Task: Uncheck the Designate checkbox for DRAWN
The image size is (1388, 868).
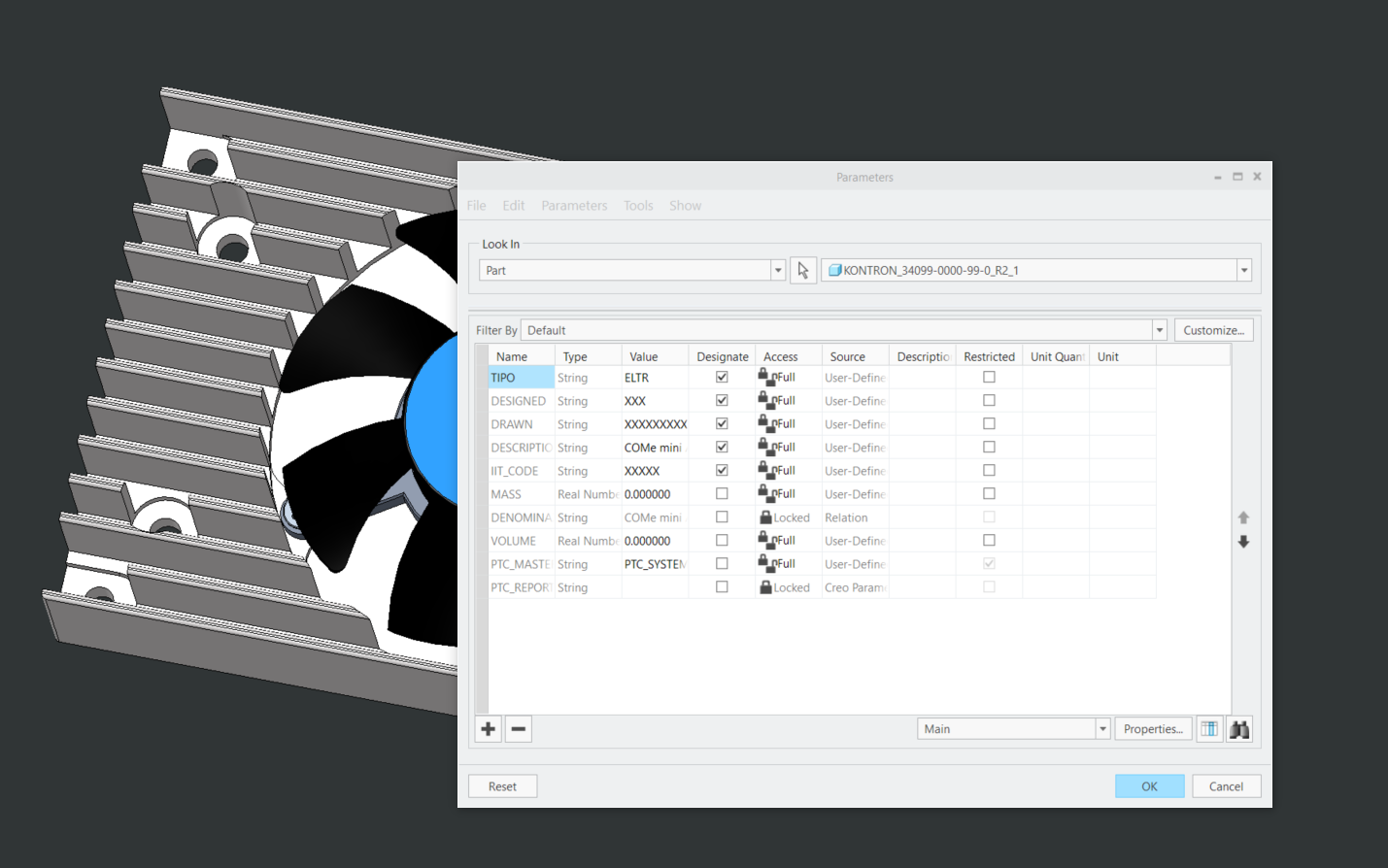Action: coord(722,423)
